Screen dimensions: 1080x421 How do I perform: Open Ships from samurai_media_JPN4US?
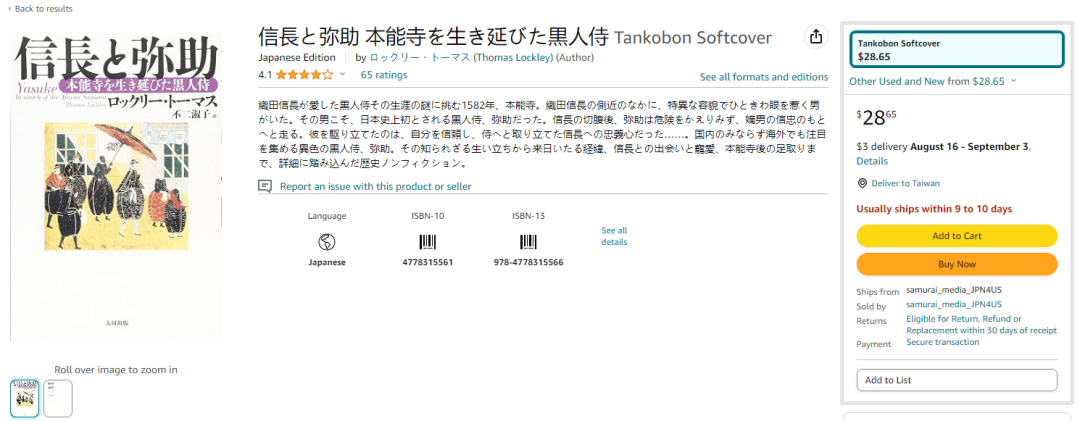(x=954, y=289)
